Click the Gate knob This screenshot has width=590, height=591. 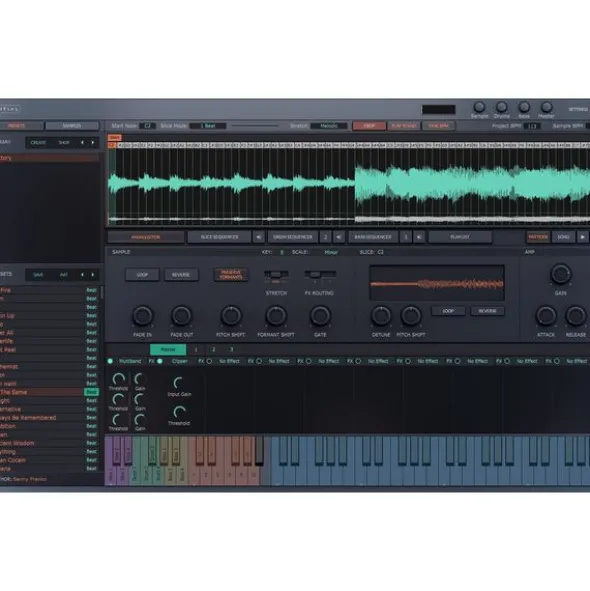(x=320, y=316)
